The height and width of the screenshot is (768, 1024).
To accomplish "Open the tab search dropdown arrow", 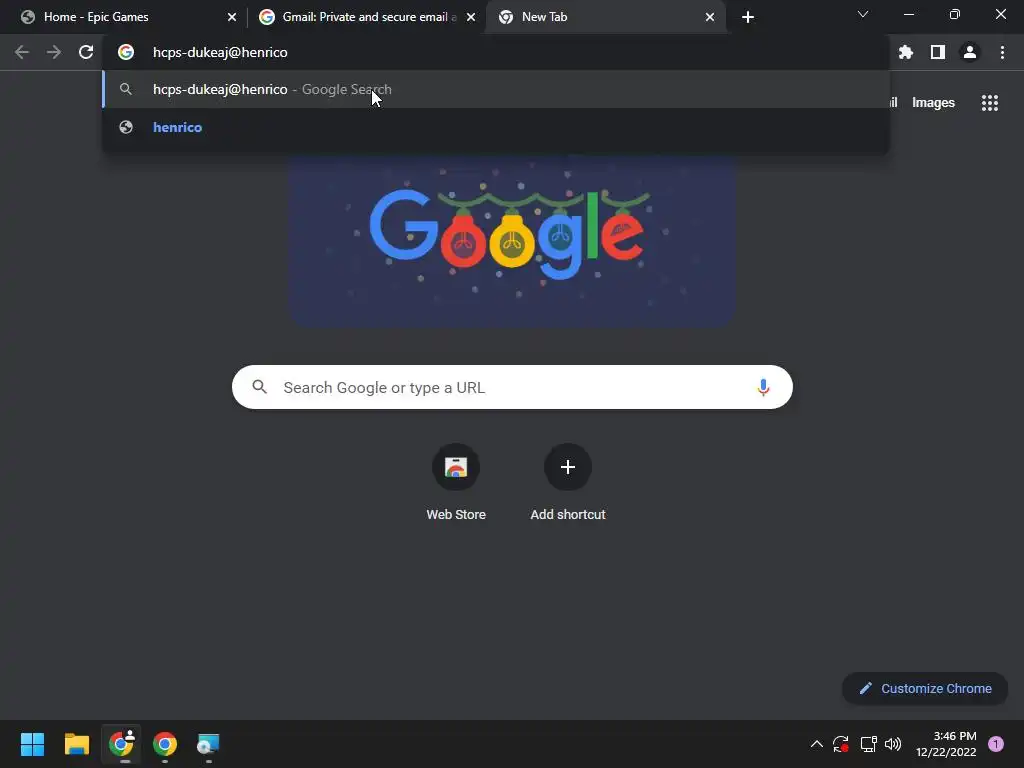I will pos(863,14).
